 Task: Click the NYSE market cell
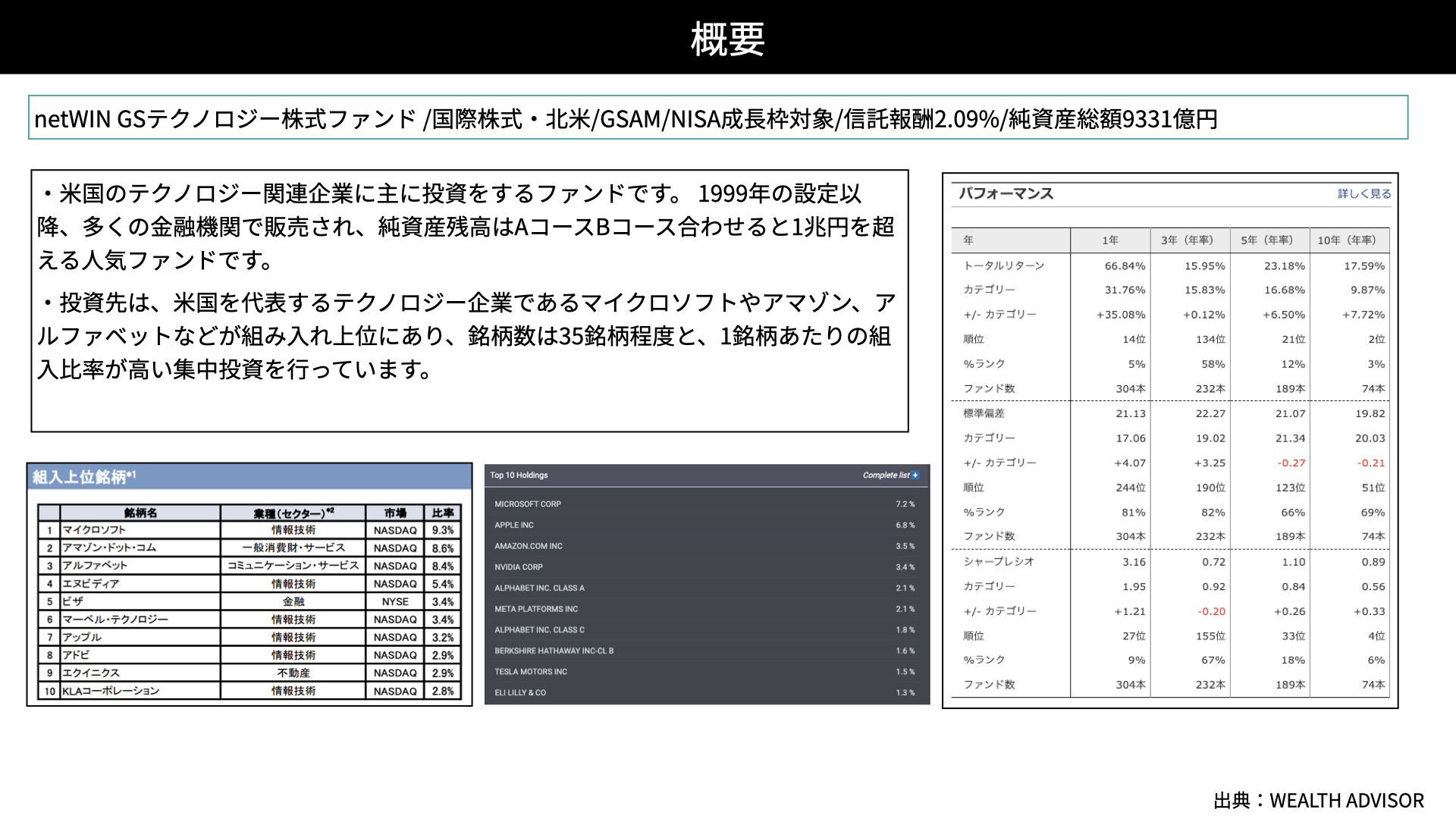(x=395, y=601)
